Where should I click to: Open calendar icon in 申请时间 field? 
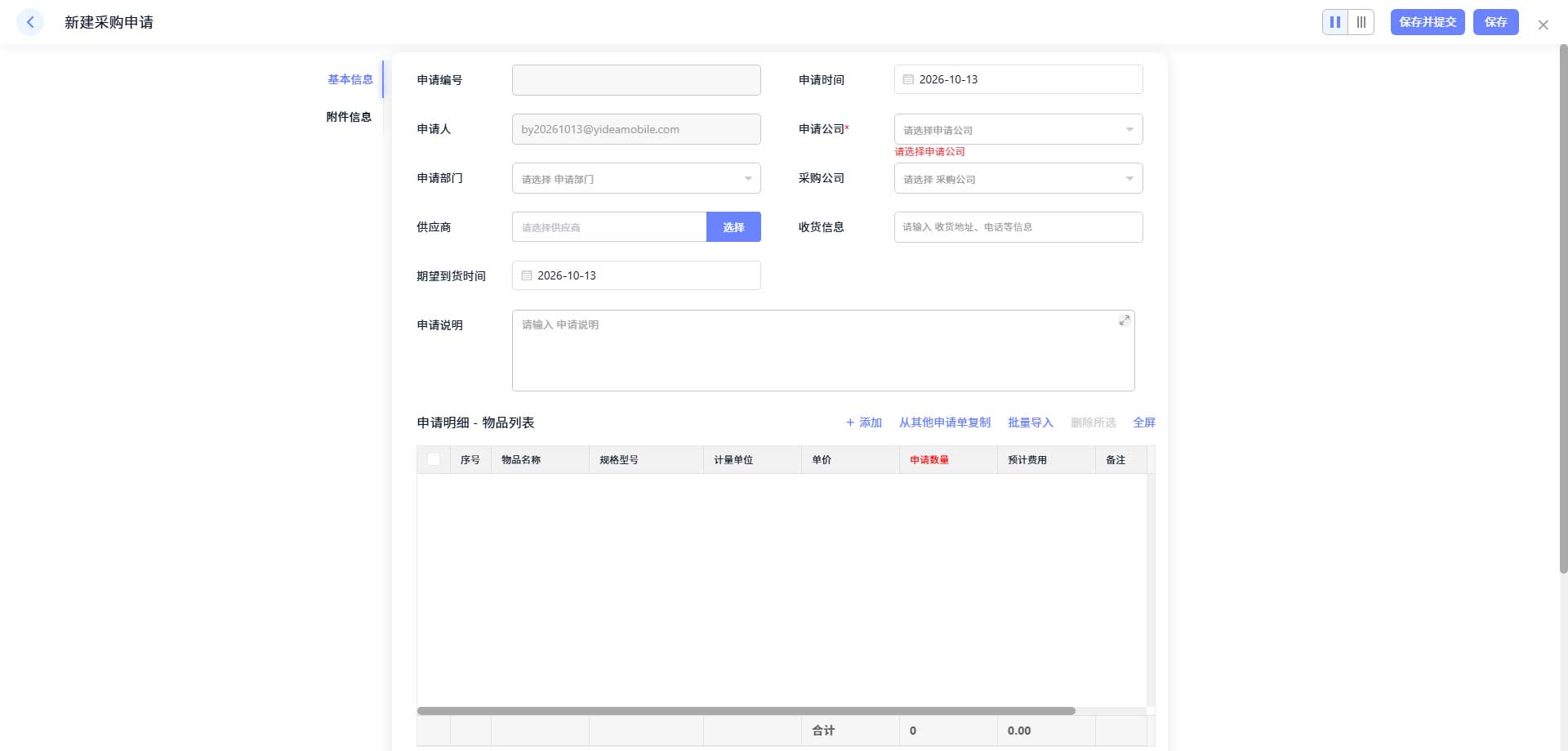click(x=908, y=79)
